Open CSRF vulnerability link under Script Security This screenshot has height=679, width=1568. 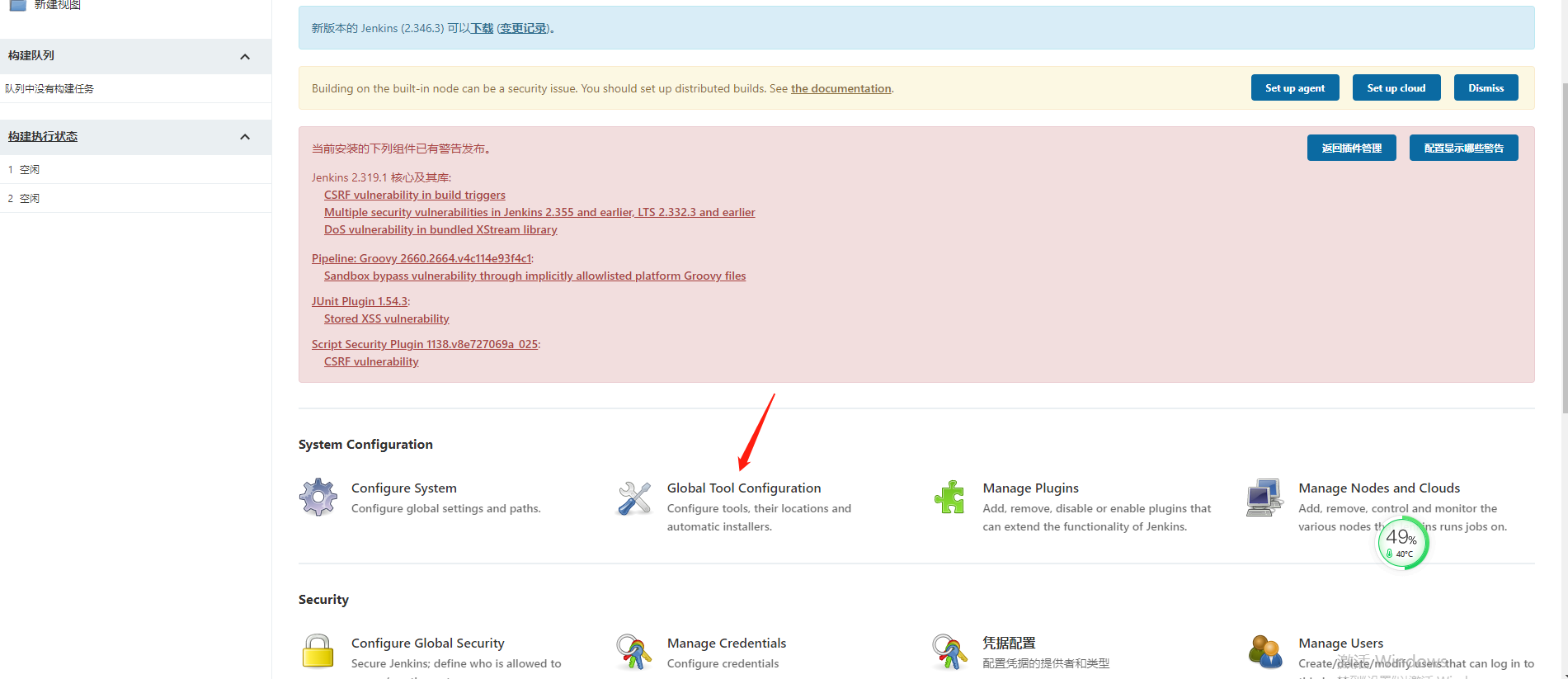coord(371,361)
